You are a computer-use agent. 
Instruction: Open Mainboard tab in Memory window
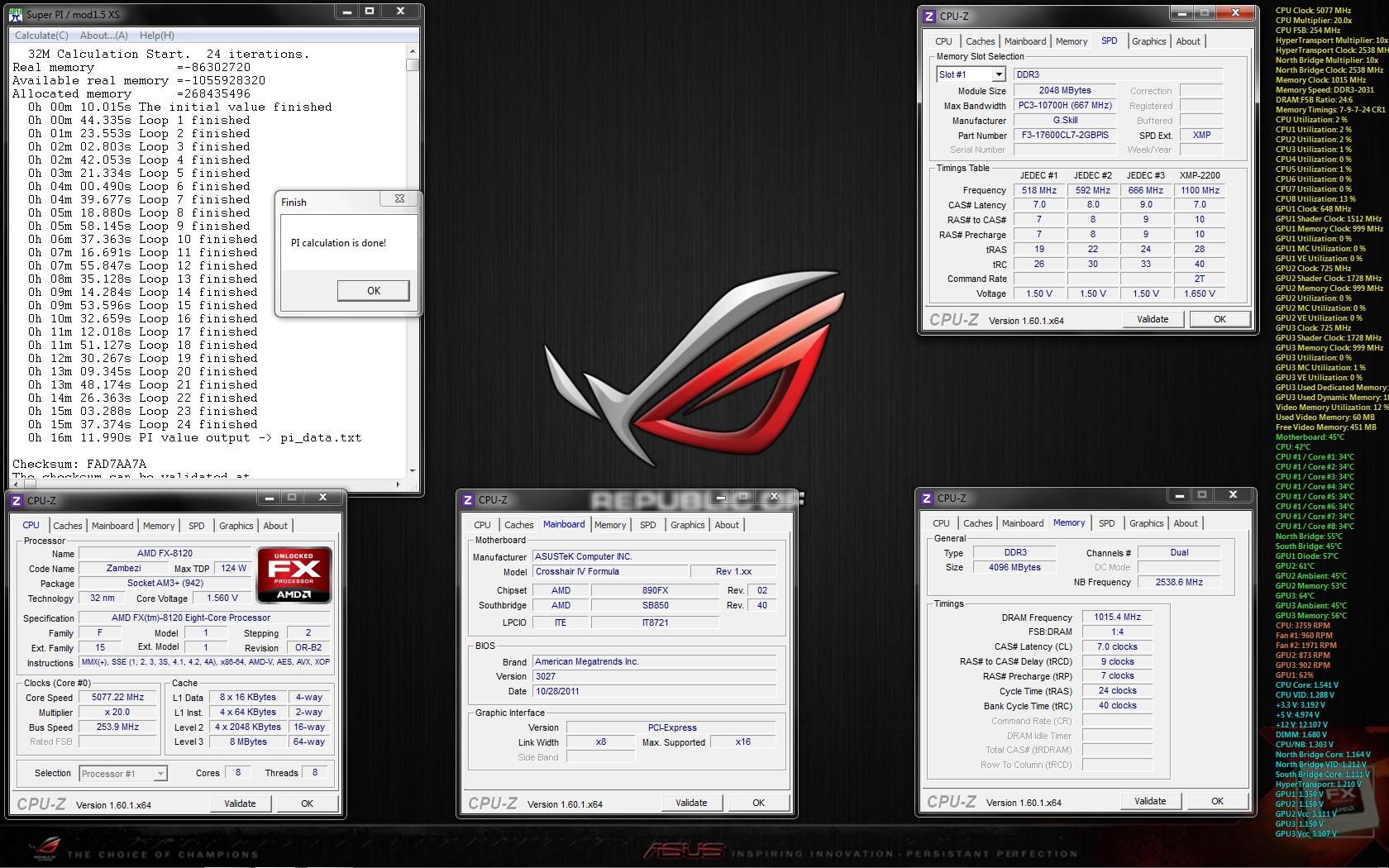pos(1023,523)
